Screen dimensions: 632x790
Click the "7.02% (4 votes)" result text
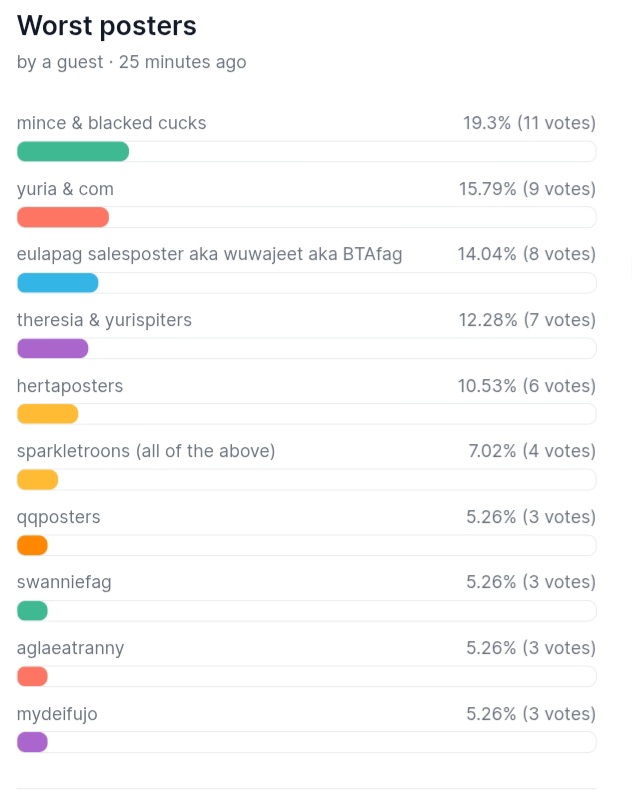point(532,451)
